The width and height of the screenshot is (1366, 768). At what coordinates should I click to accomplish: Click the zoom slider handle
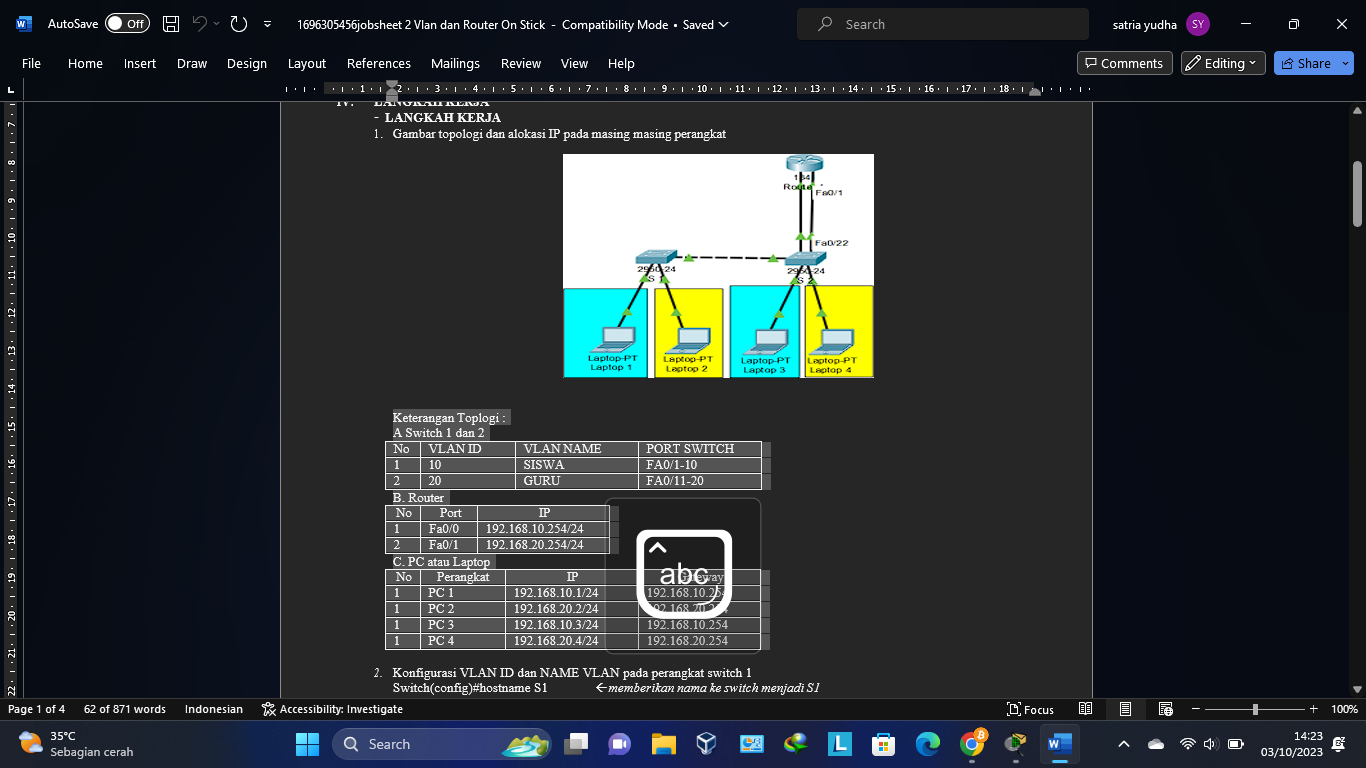[x=1255, y=709]
